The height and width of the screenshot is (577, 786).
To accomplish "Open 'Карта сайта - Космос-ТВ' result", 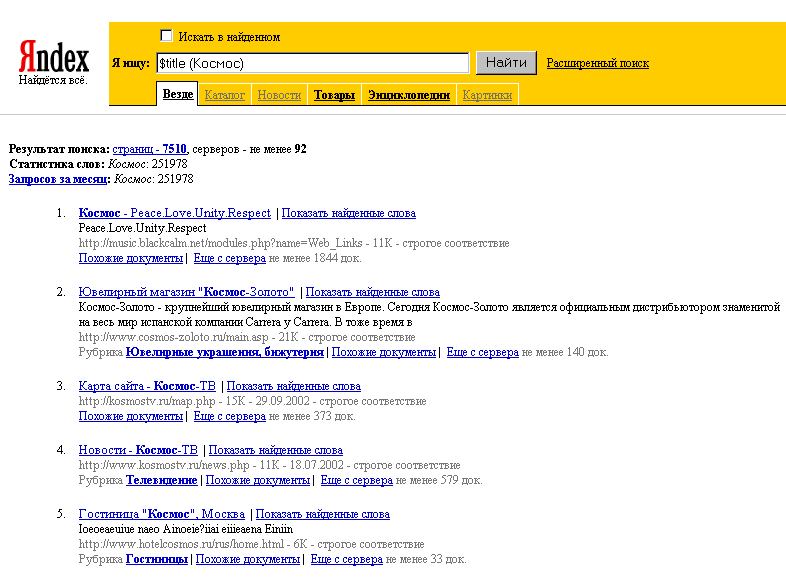I will (x=147, y=386).
